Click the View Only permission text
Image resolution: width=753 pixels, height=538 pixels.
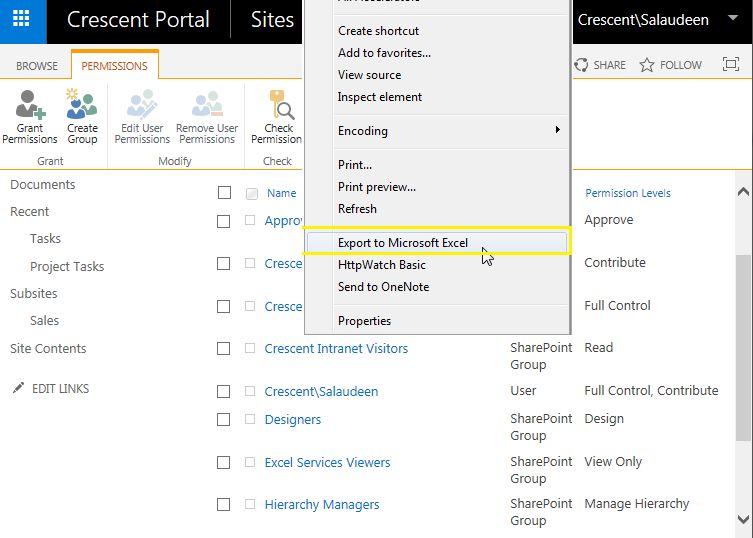click(613, 462)
